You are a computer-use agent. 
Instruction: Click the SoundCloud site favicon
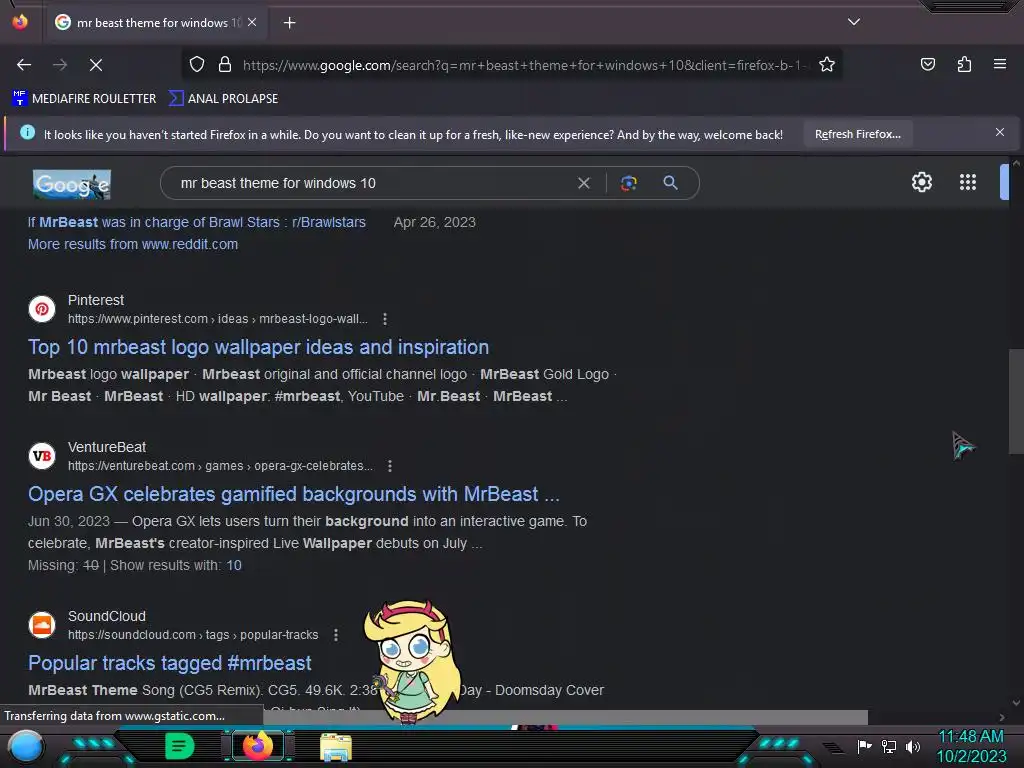[x=42, y=625]
